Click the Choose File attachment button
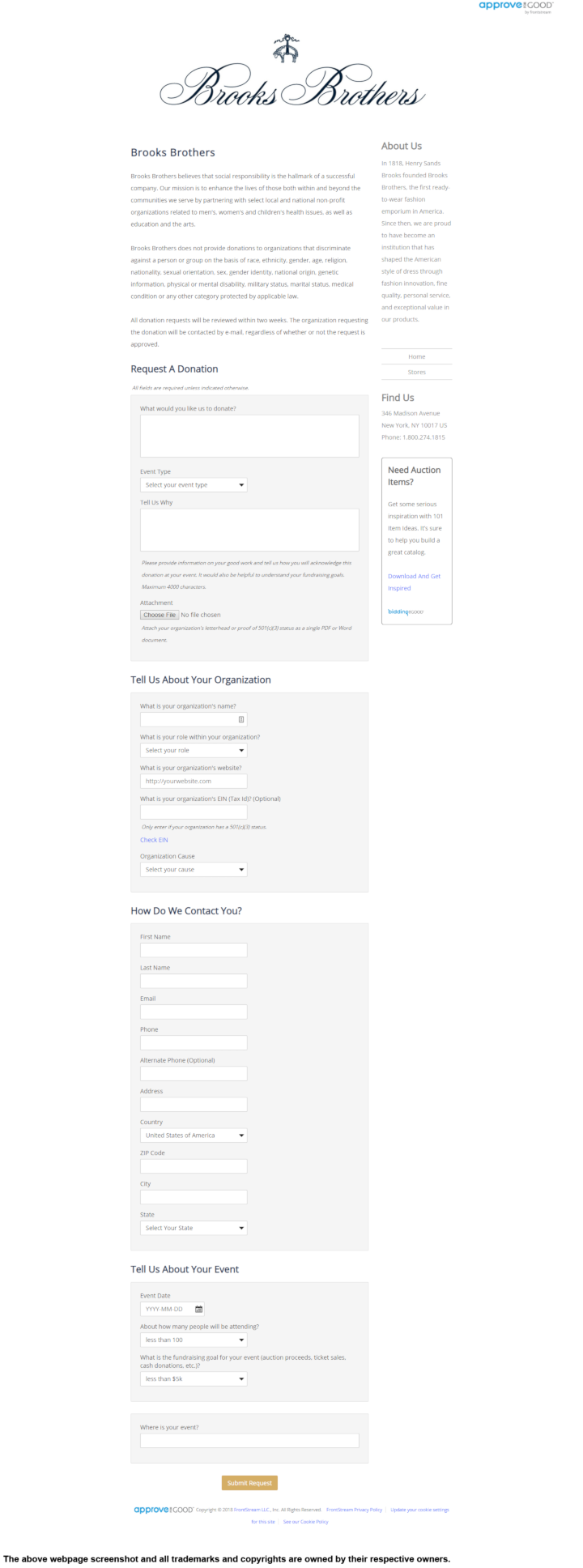This screenshot has width=583, height=1568. [x=160, y=615]
